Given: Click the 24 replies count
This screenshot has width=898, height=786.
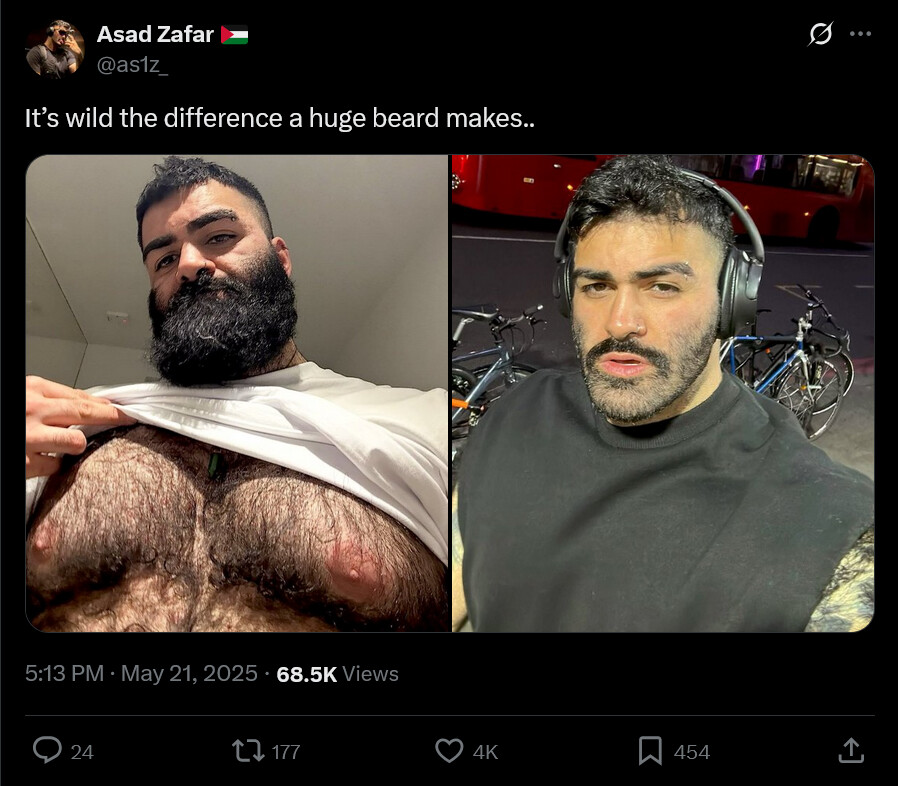Looking at the screenshot, I should tap(82, 752).
